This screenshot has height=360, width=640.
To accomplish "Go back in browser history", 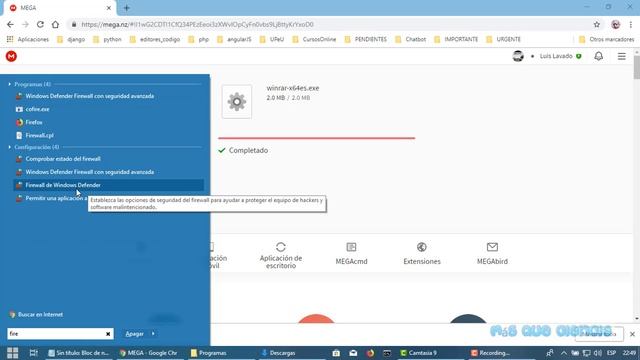I will pyautogui.click(x=10, y=24).
